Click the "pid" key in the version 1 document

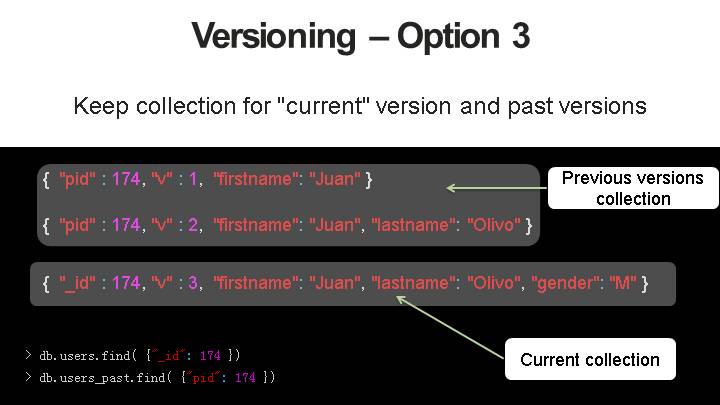76,180
